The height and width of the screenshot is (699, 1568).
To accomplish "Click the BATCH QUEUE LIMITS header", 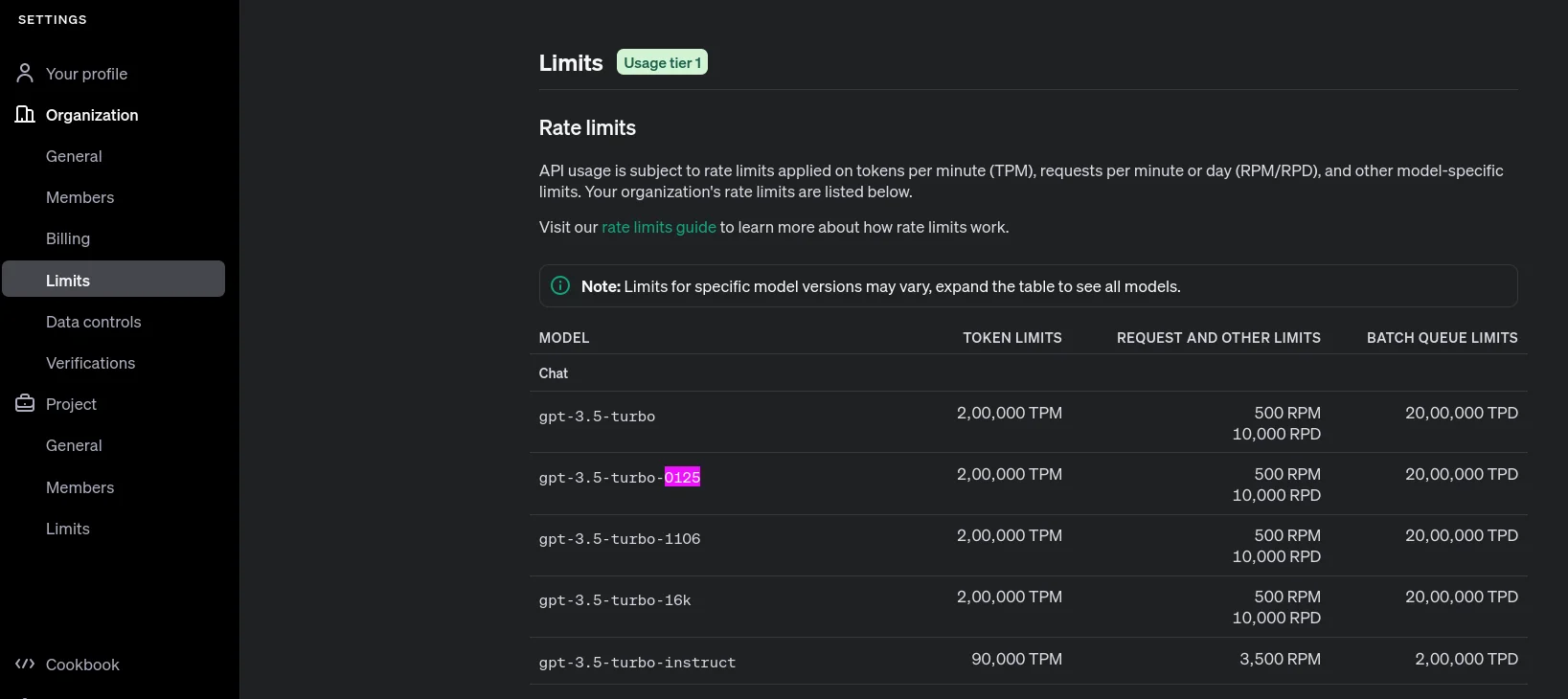I will pos(1442,338).
